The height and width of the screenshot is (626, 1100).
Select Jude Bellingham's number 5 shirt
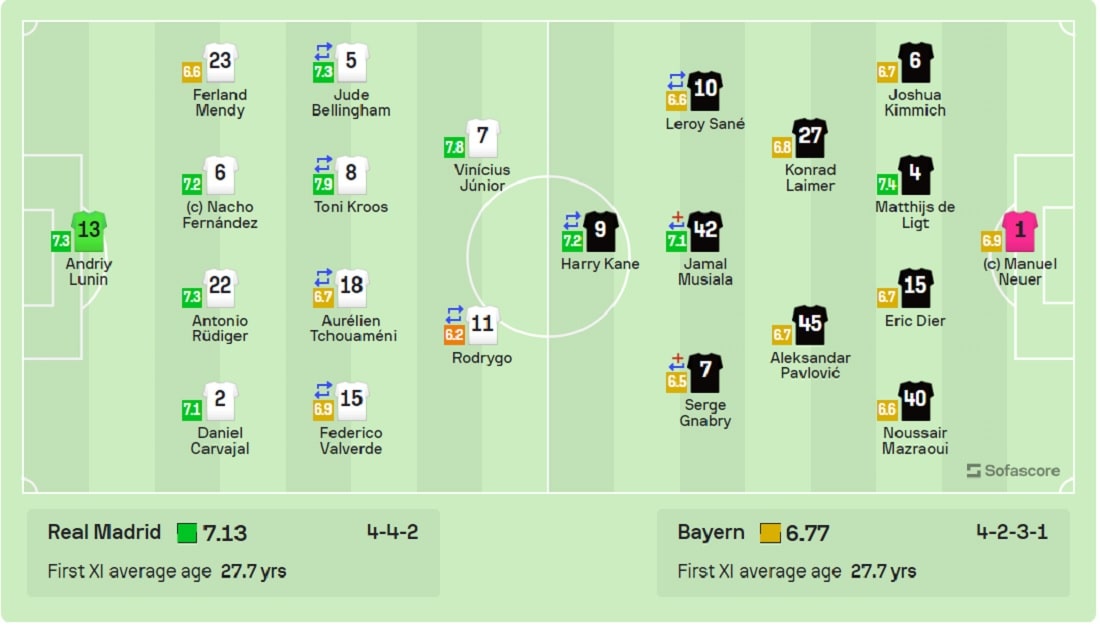(351, 62)
